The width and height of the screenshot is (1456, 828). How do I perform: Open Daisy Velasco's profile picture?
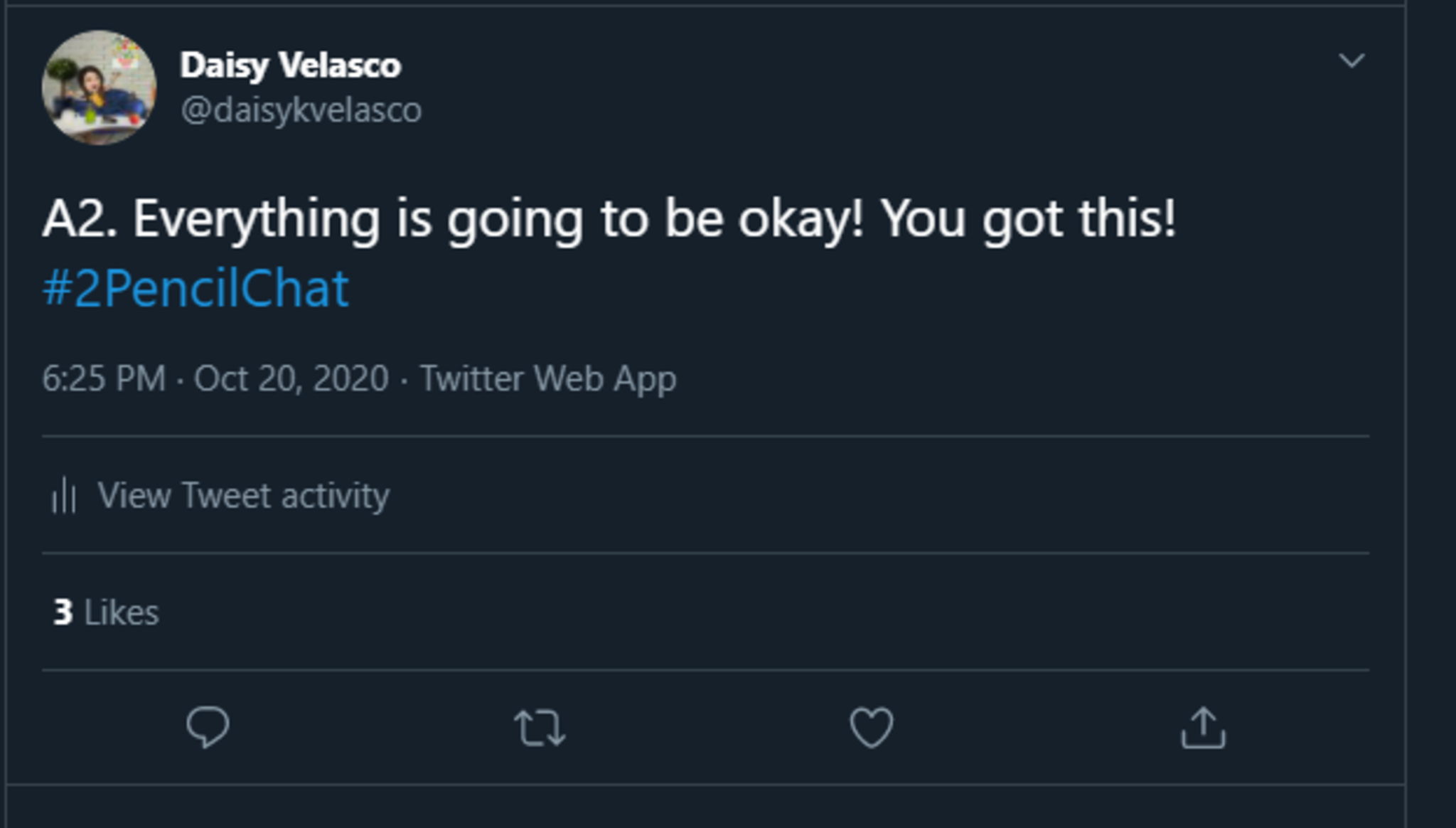[99, 87]
